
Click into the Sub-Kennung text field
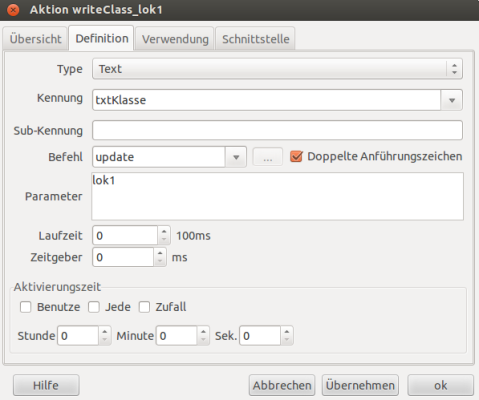(x=277, y=130)
